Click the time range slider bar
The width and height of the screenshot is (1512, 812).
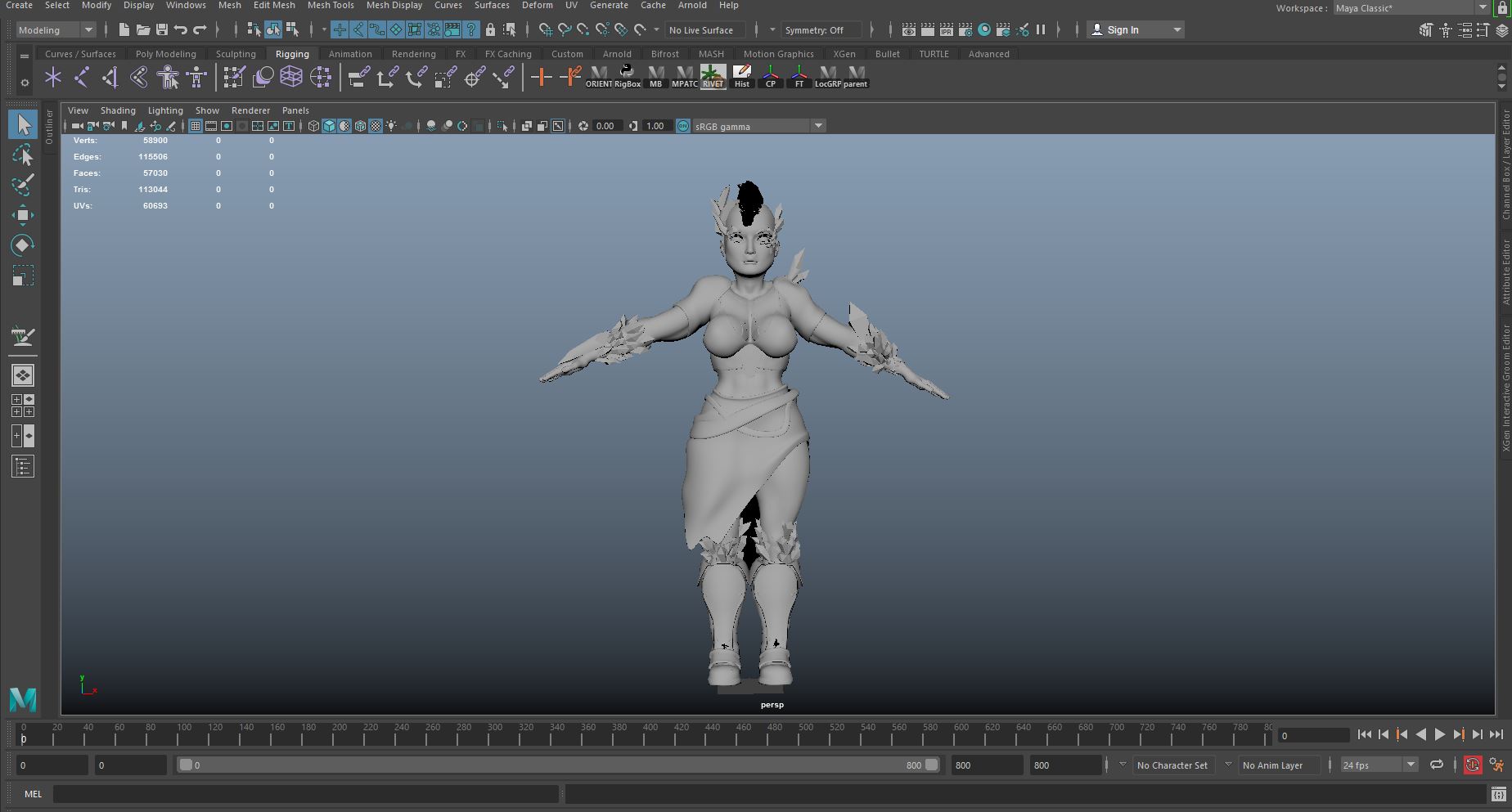(x=559, y=765)
